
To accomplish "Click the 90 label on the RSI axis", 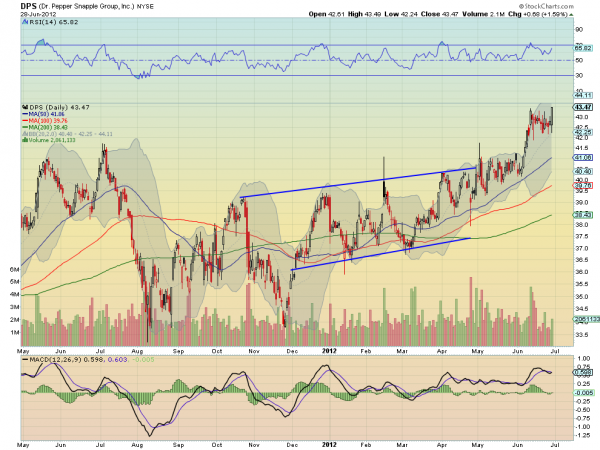I will pyautogui.click(x=579, y=29).
